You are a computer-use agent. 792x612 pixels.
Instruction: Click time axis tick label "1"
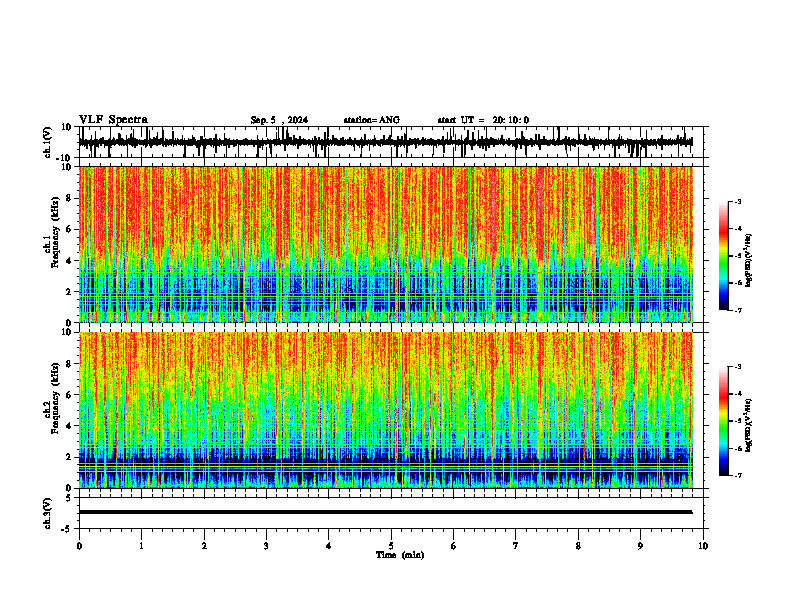(141, 546)
